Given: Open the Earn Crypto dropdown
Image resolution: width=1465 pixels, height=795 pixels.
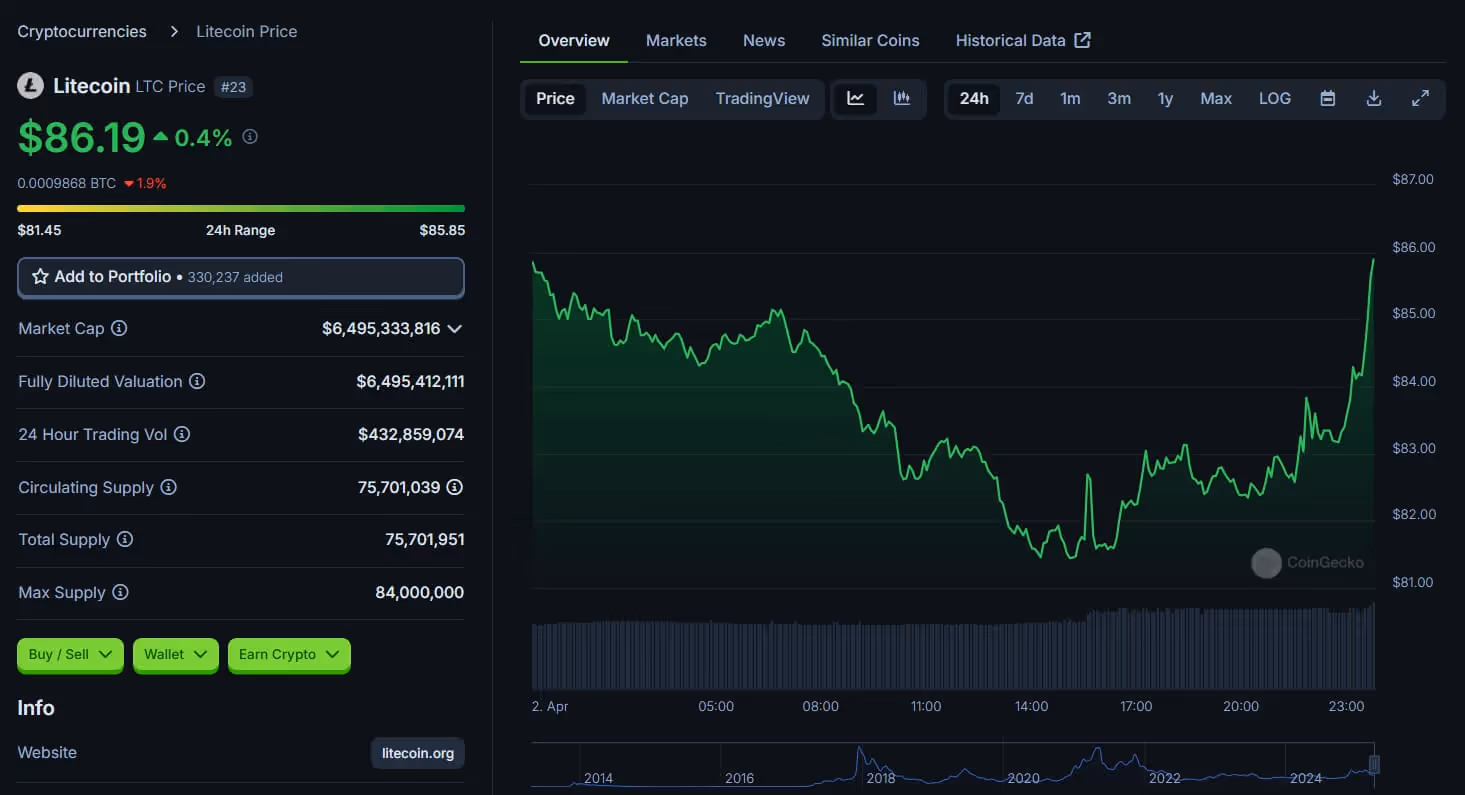Looking at the screenshot, I should pos(289,654).
